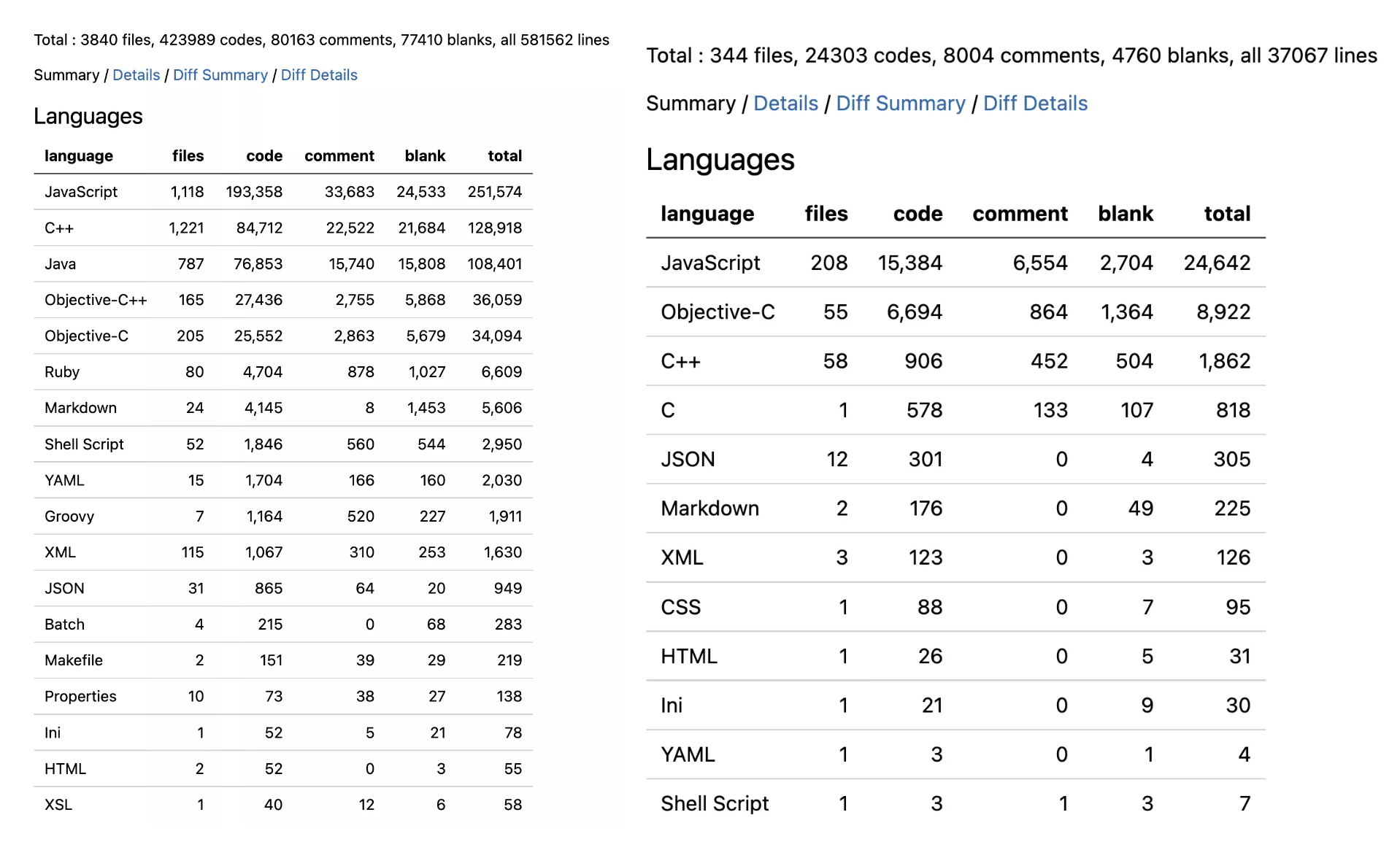Click the Makefile language cell
This screenshot has width=1400, height=858.
point(74,660)
